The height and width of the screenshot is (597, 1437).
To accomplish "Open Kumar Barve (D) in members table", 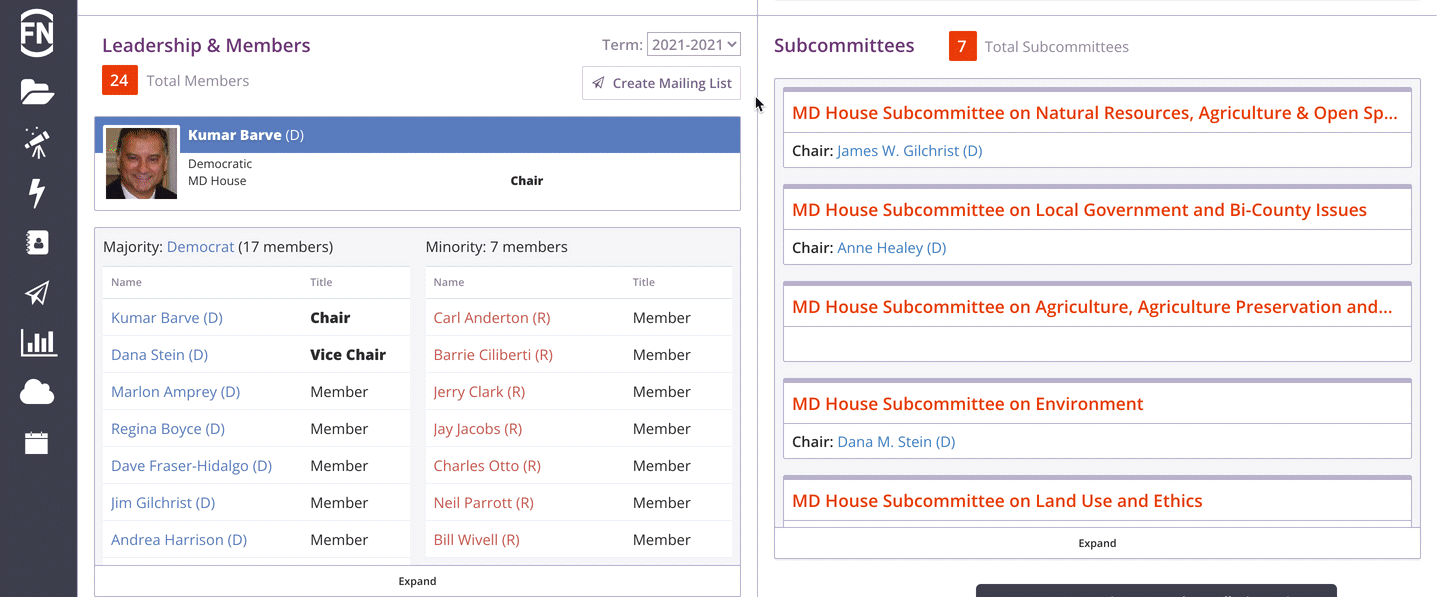I will 167,318.
